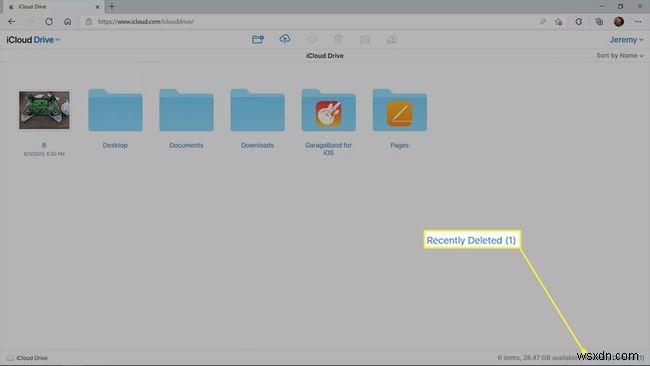Viewport: 650px width, 366px height.
Task: Click the Desktop folder name label
Action: [x=115, y=145]
